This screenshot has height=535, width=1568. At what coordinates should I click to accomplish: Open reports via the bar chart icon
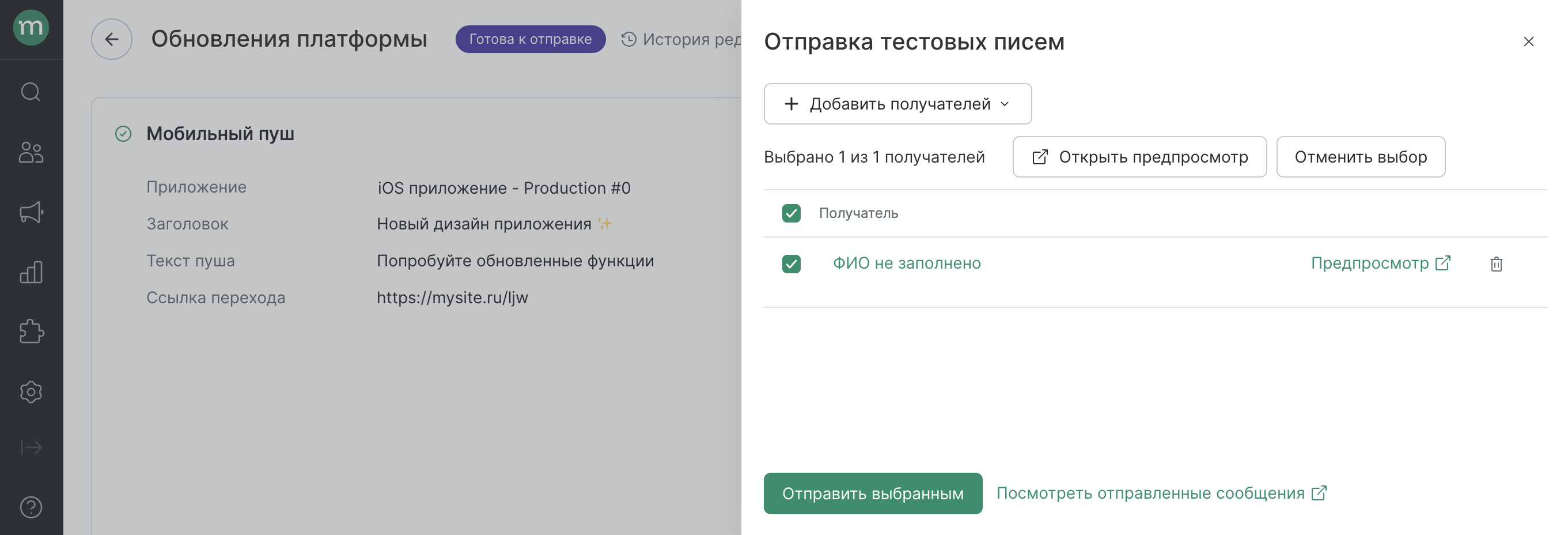(x=31, y=272)
